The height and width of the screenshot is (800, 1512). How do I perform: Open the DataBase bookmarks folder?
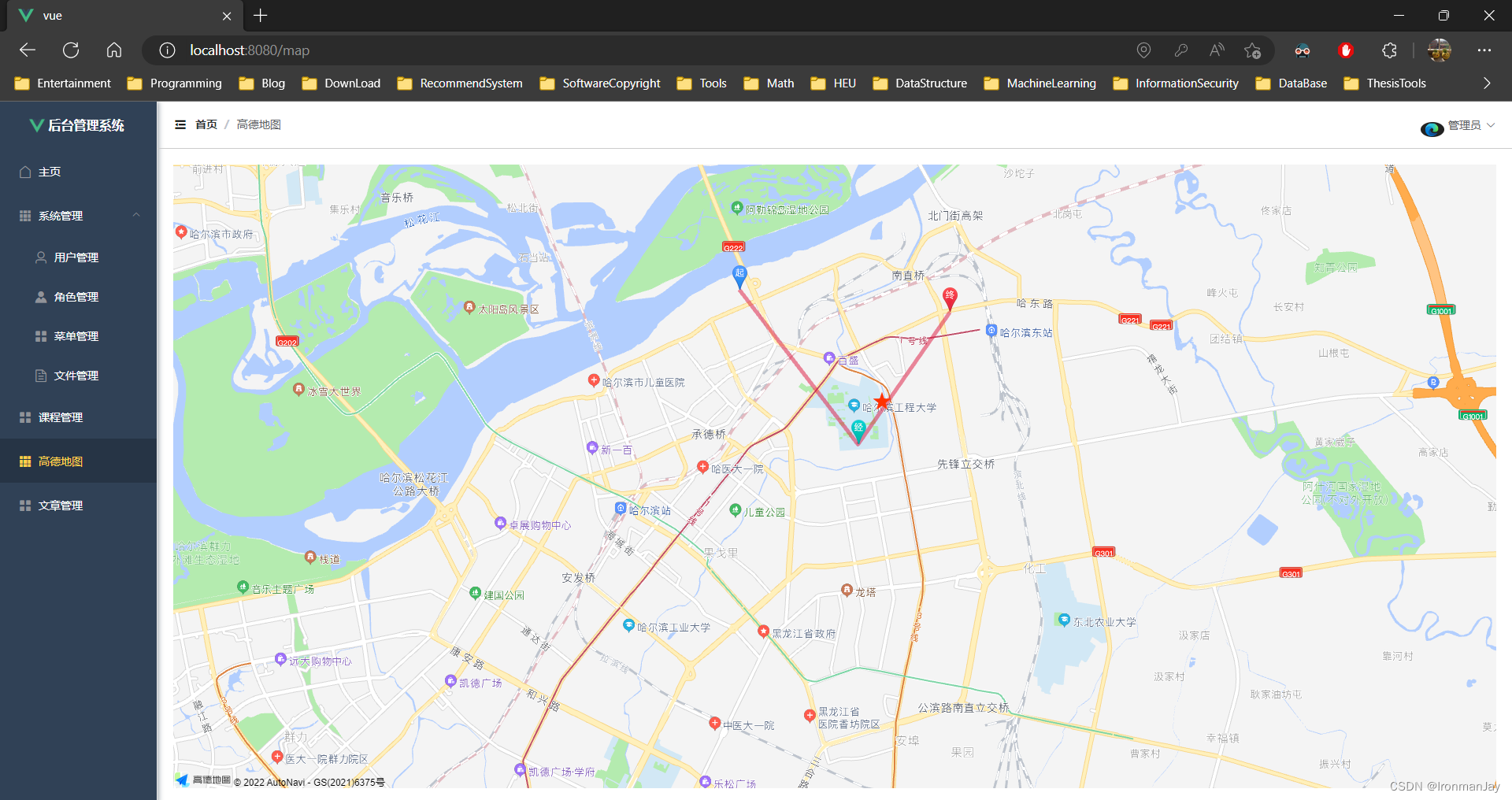[x=1291, y=83]
